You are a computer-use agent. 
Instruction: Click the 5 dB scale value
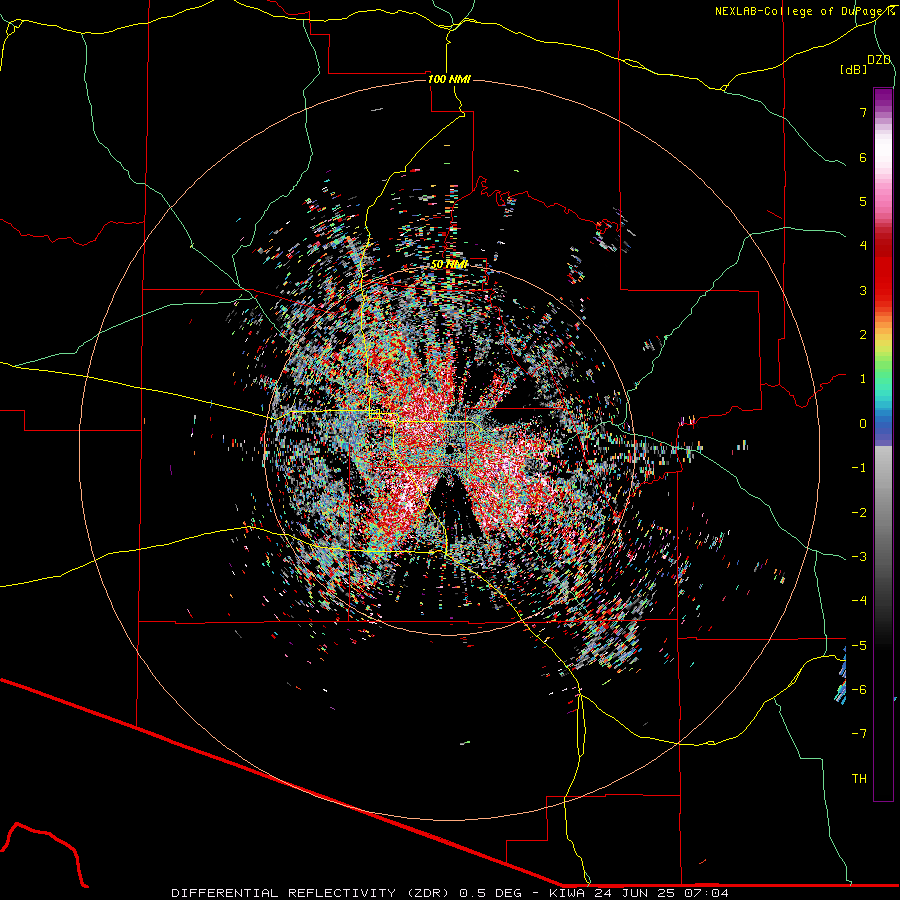point(863,201)
